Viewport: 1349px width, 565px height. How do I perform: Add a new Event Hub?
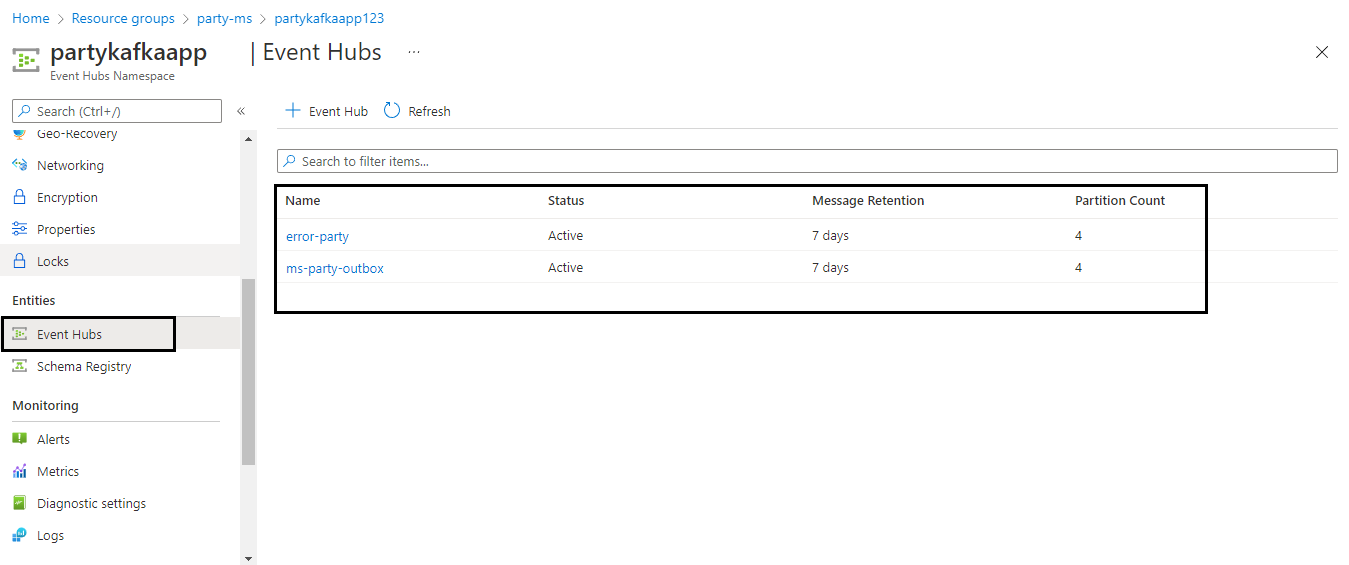326,111
